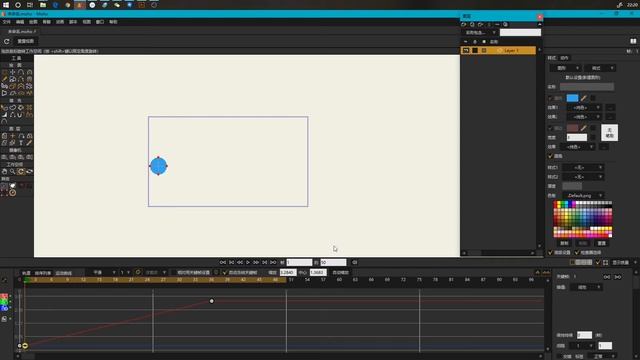Open Fill effect 1 dropdown in style panel
The width and height of the screenshot is (640, 360).
[x=584, y=108]
